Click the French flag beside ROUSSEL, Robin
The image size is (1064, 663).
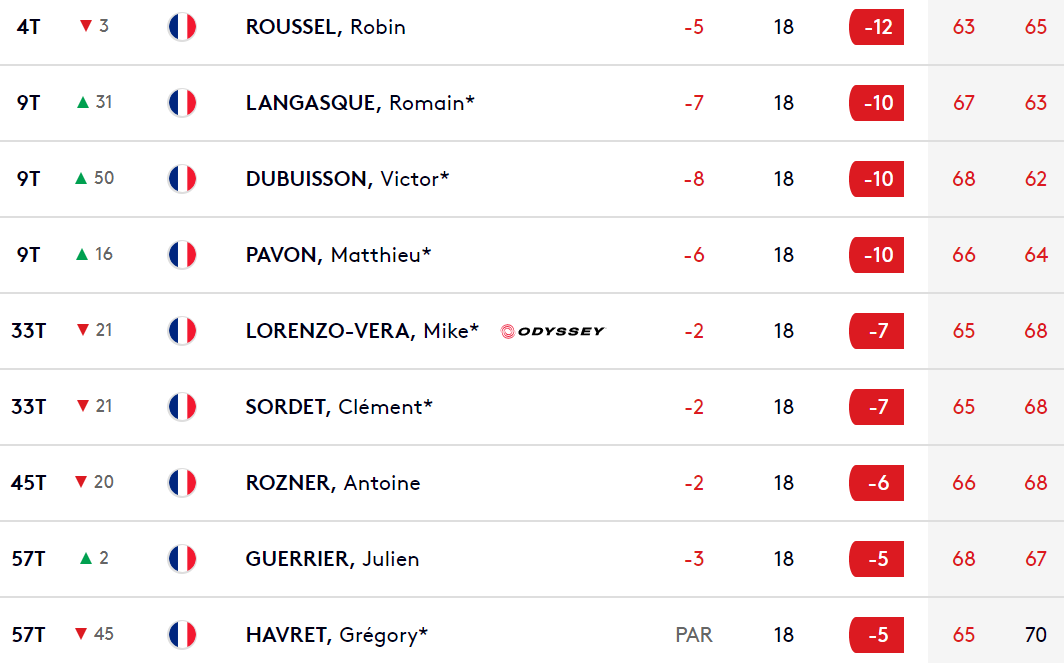pos(182,27)
